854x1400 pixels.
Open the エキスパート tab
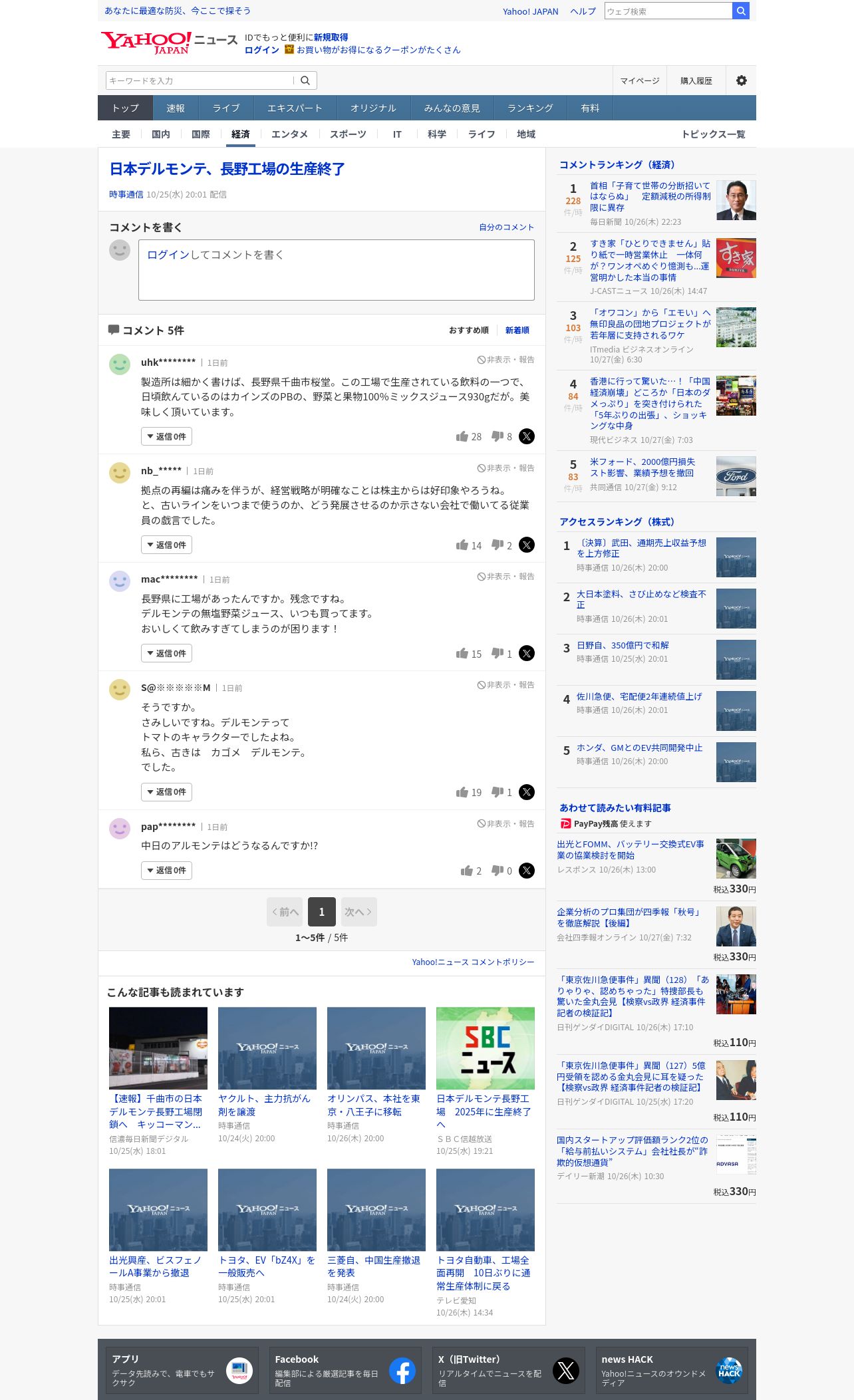[x=295, y=108]
